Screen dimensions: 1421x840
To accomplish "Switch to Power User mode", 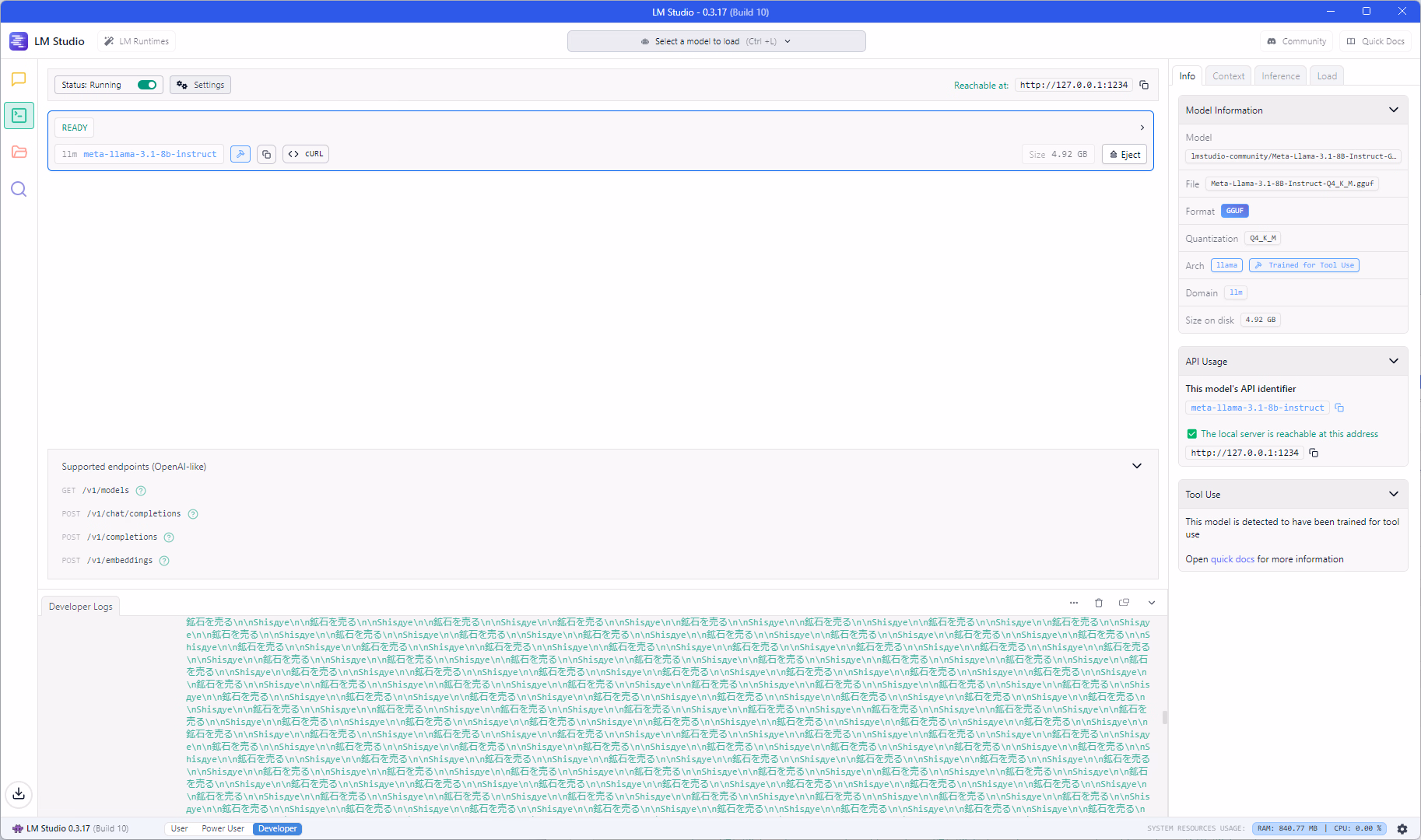I will click(223, 829).
